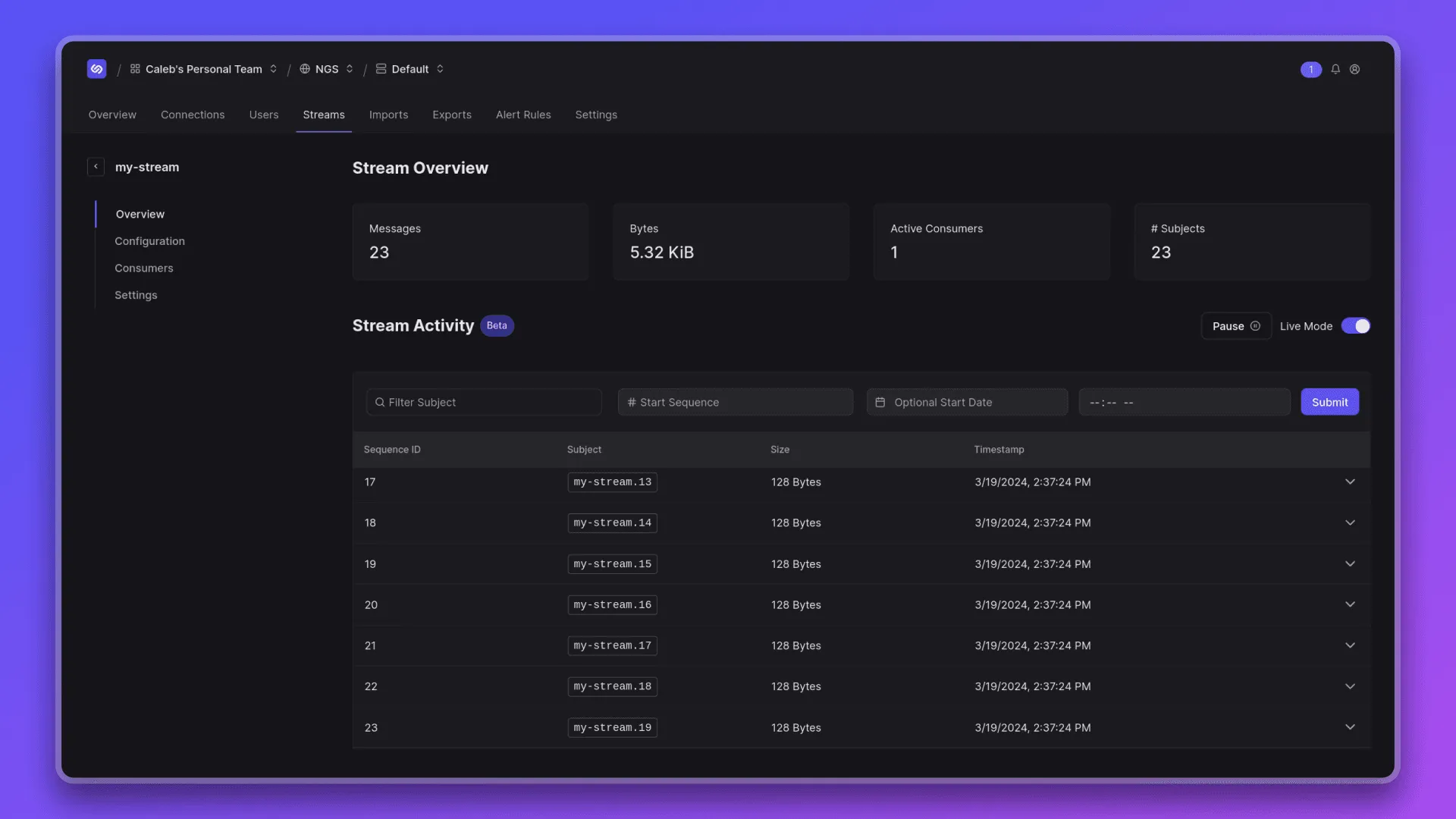This screenshot has height=819, width=1456.
Task: Open Consumers section in sidebar
Action: tap(143, 268)
